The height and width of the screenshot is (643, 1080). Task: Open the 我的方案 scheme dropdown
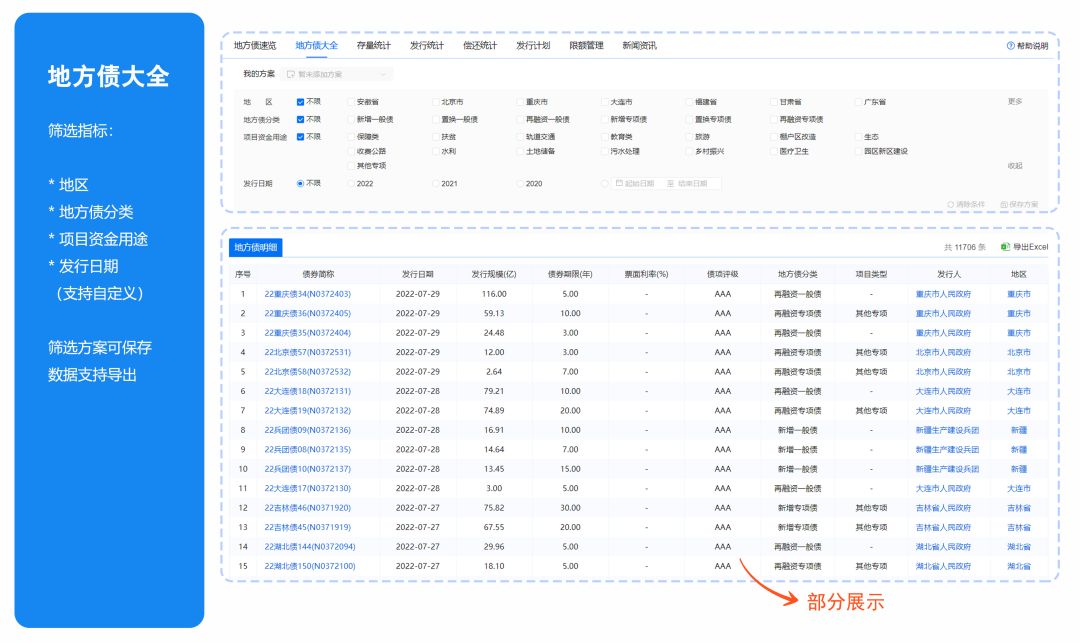pyautogui.click(x=336, y=74)
